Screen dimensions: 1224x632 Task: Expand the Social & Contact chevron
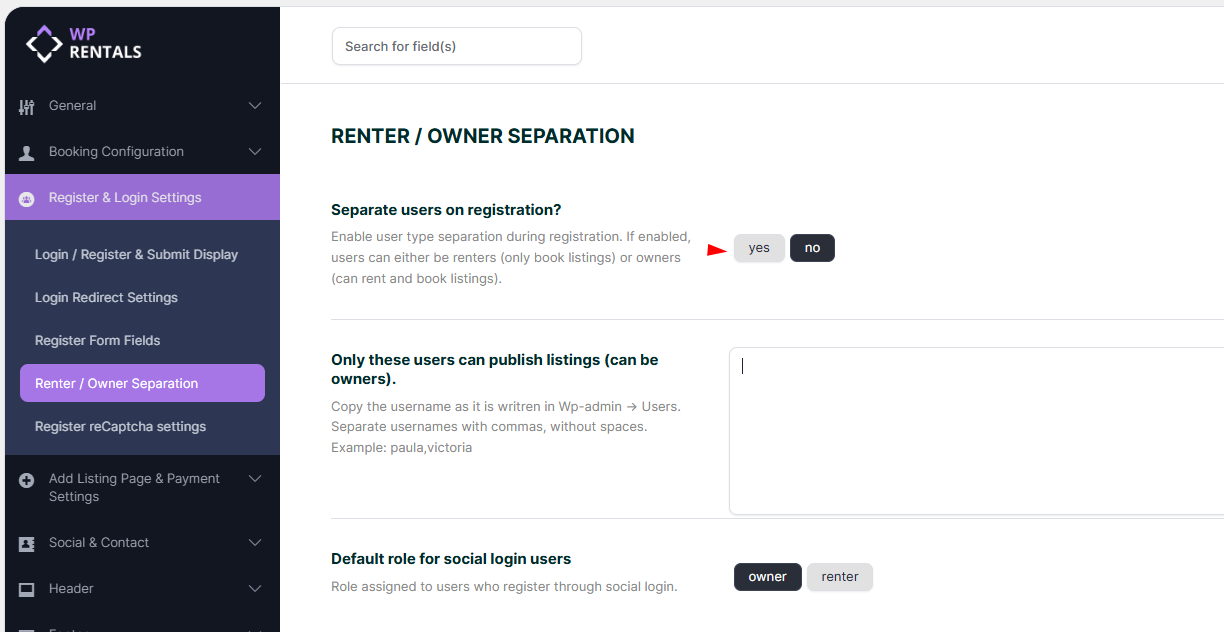click(255, 543)
